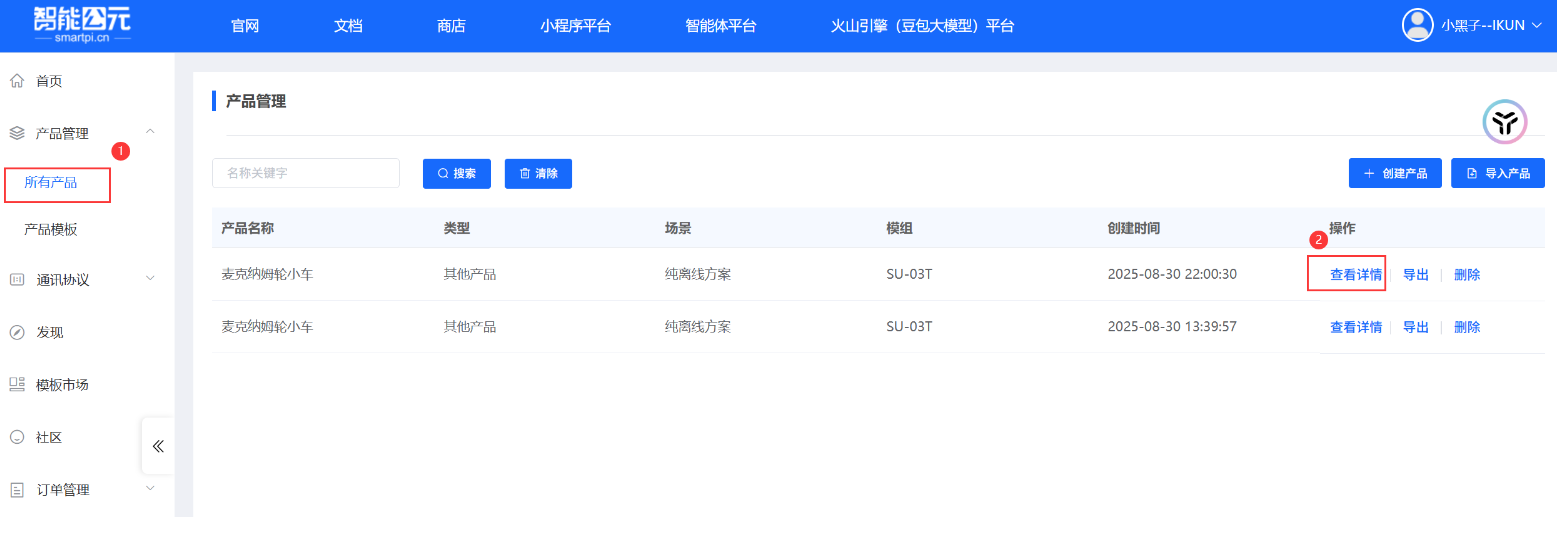
Task: Click the 2025-08-30 22:00:30 cell
Action: 1172,274
